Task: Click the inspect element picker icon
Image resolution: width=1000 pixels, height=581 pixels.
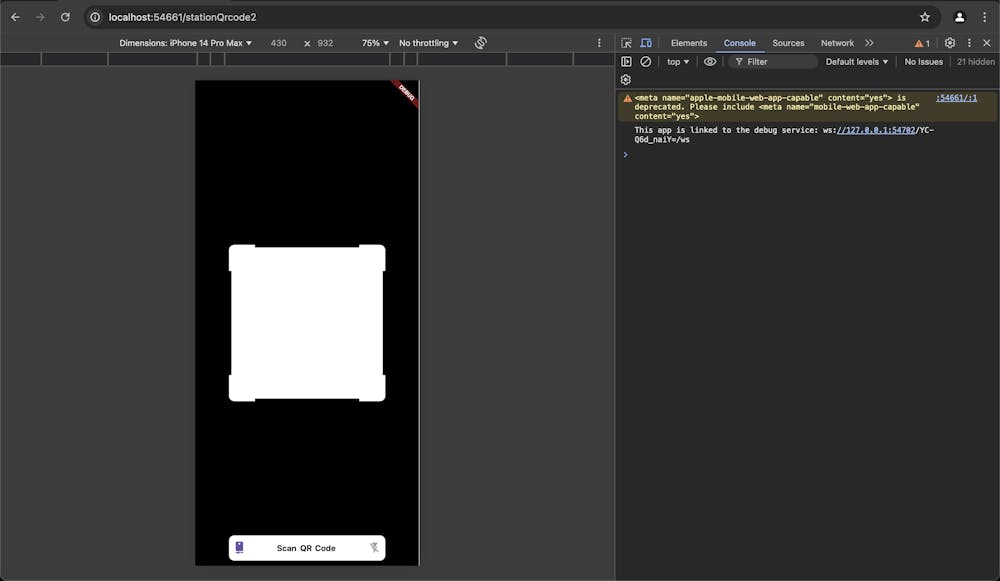Action: pyautogui.click(x=626, y=43)
